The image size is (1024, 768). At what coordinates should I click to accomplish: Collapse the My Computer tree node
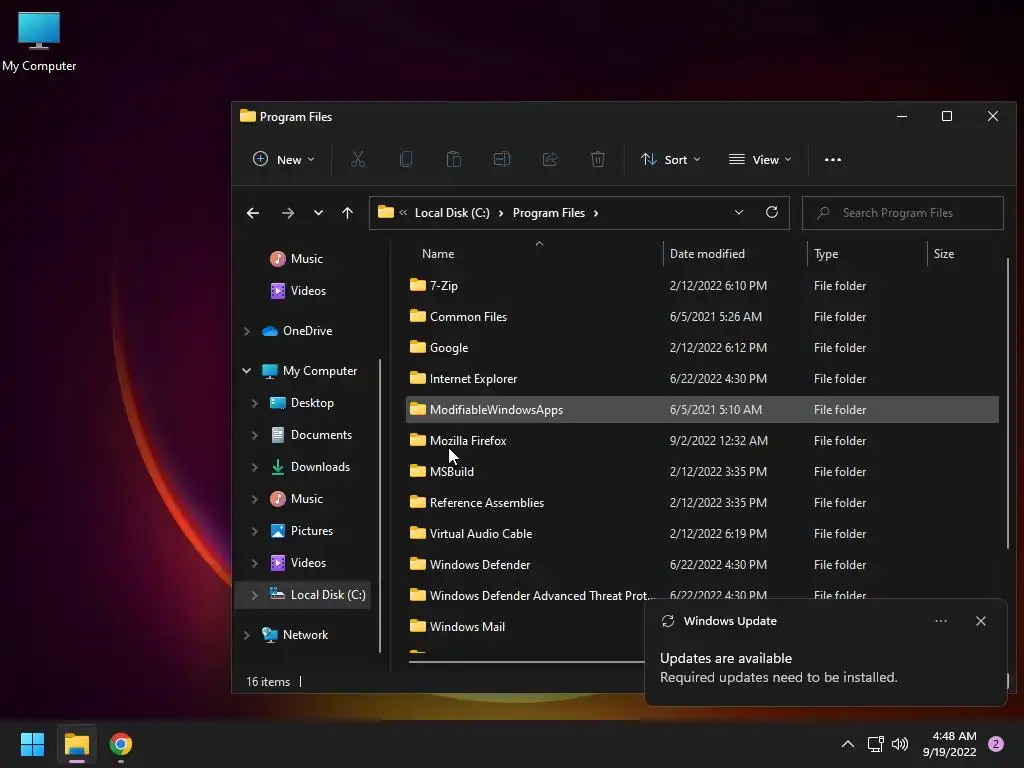(x=247, y=371)
